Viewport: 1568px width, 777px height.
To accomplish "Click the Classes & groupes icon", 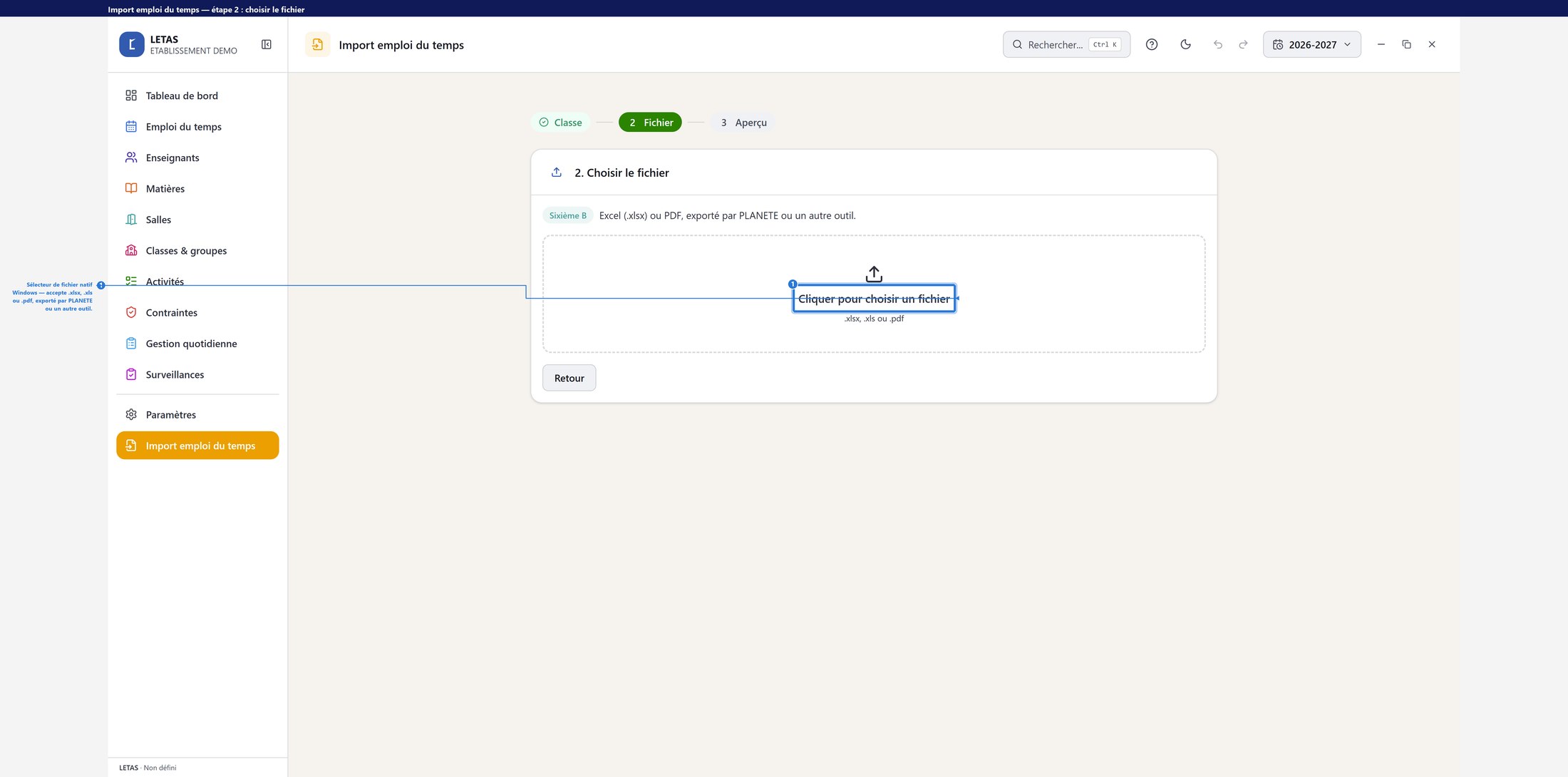I will (x=131, y=250).
